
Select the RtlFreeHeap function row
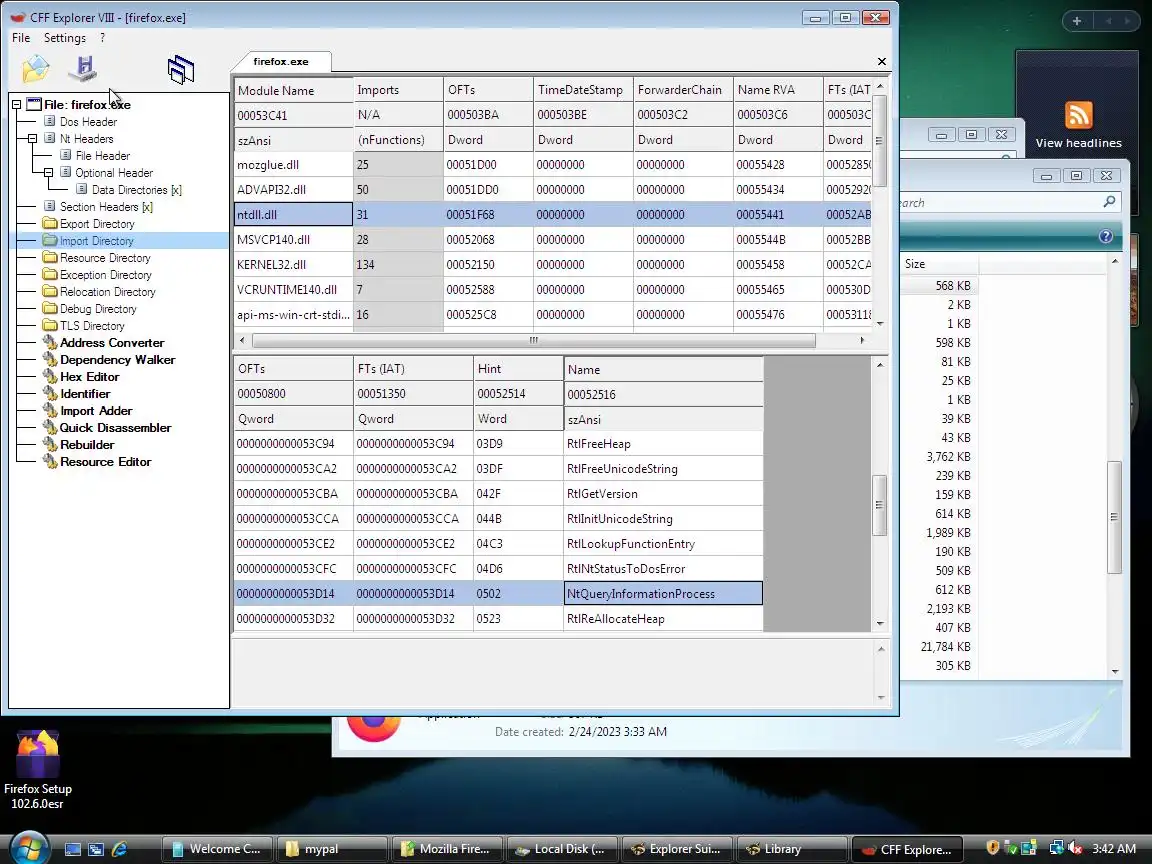498,444
